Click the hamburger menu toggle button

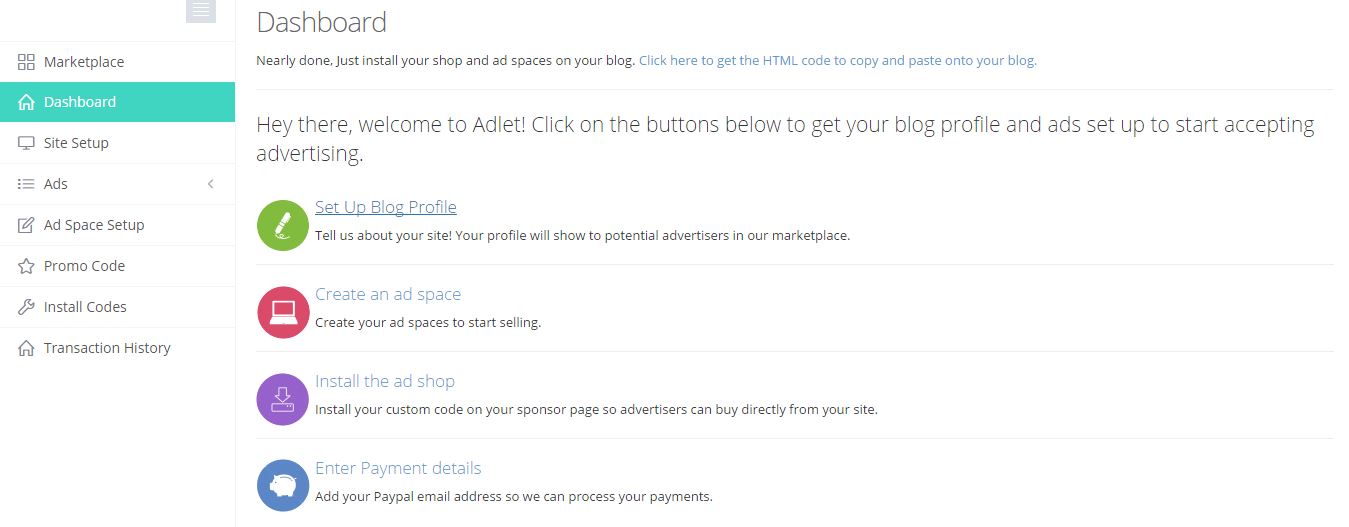[201, 11]
